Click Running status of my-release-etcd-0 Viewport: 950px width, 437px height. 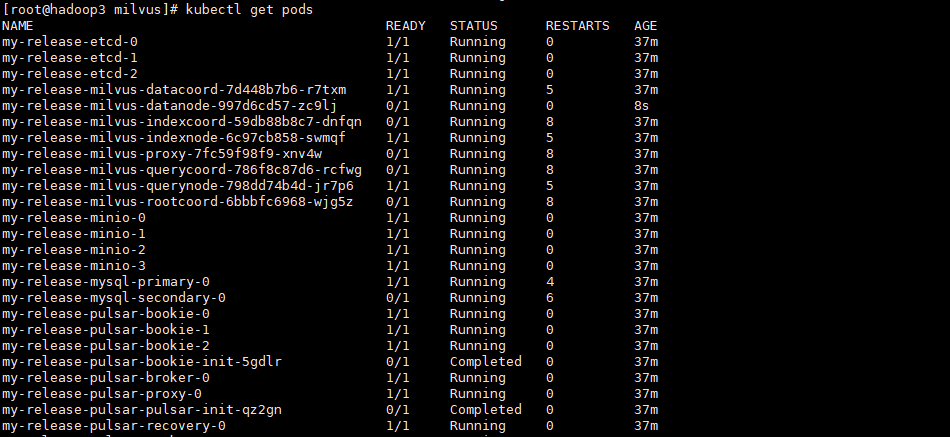tap(477, 42)
